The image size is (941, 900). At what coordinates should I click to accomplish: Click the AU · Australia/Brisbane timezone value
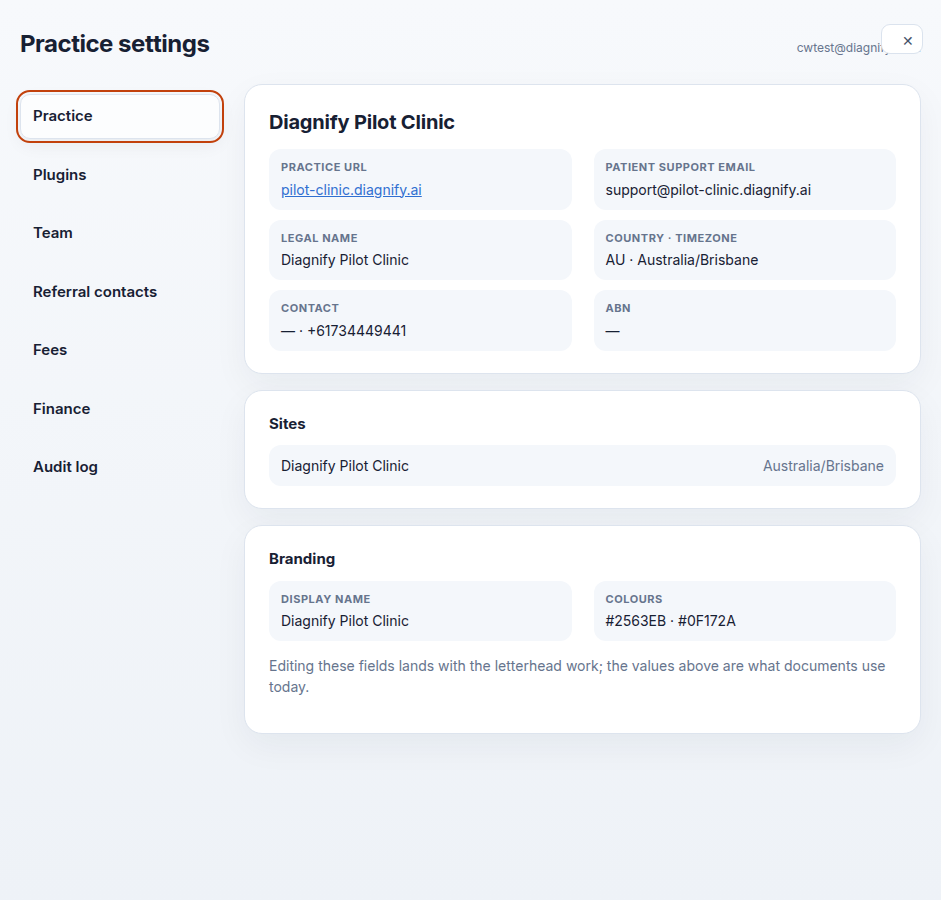pyautogui.click(x=682, y=260)
